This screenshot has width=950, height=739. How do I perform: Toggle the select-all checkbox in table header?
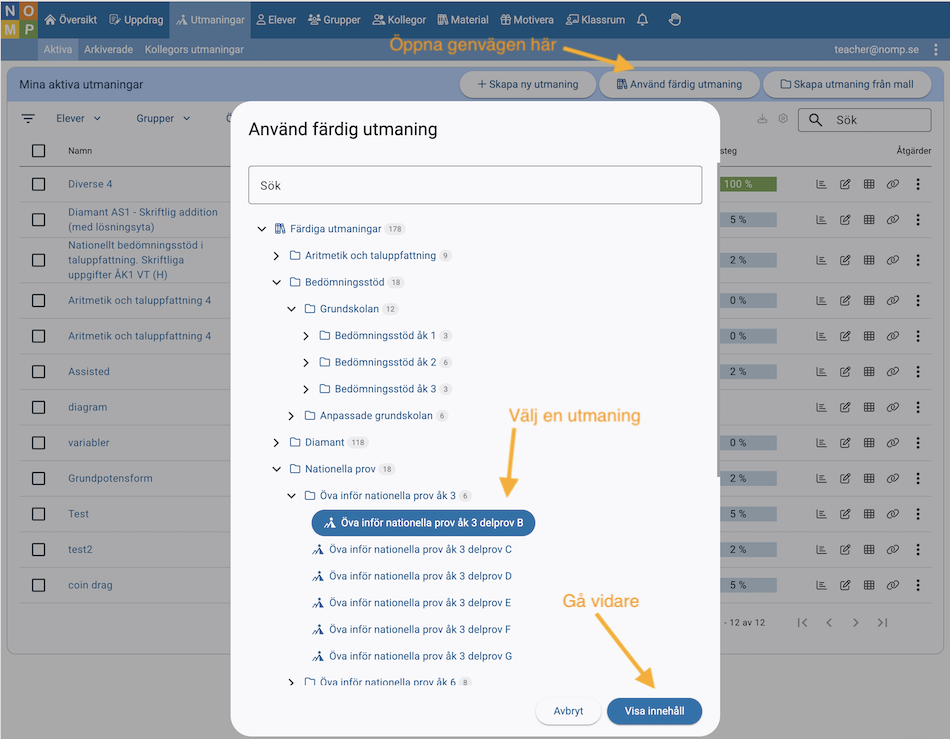[x=39, y=151]
